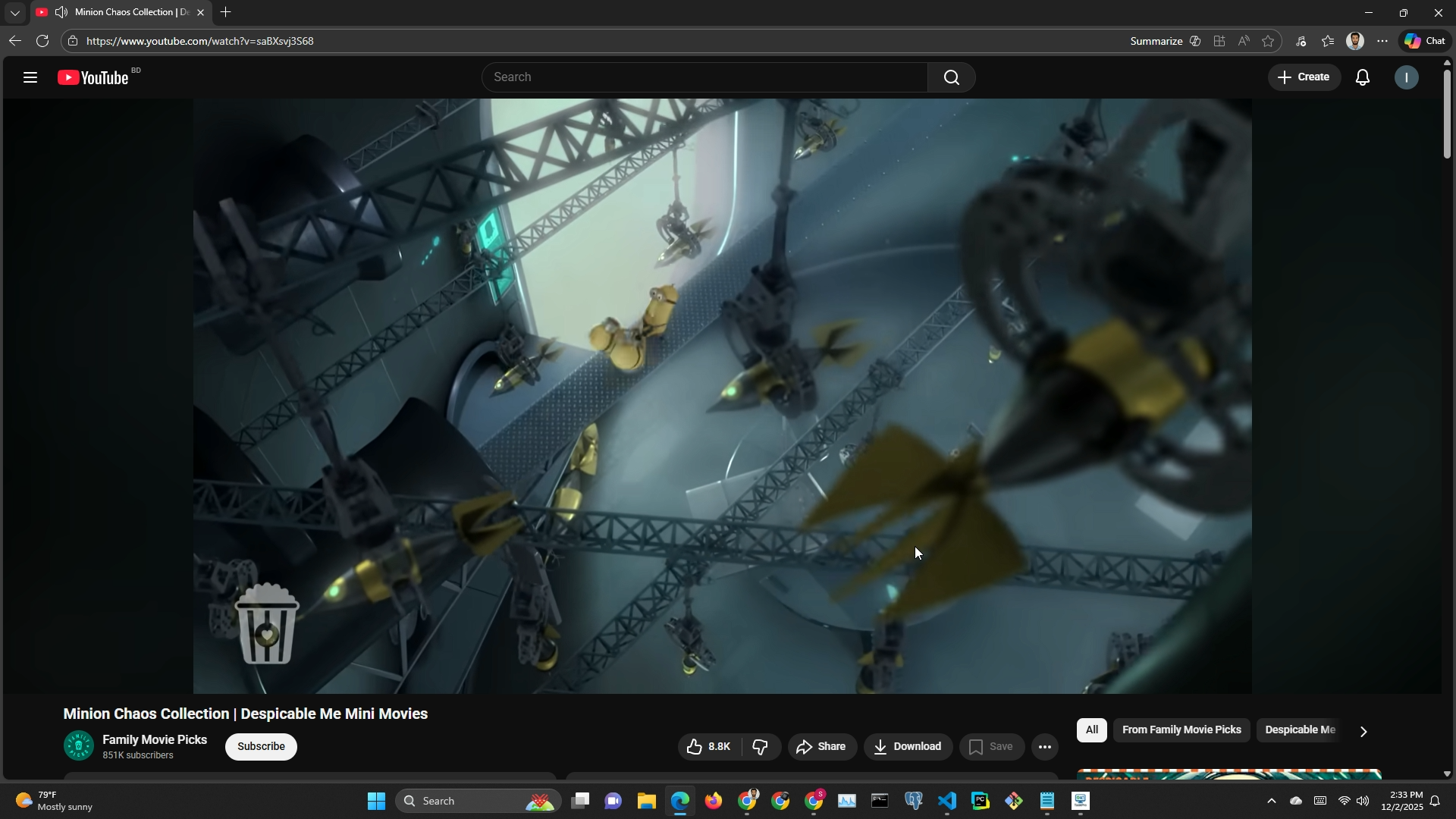Viewport: 1456px width, 819px height.
Task: Click the Create button
Action: coord(1304,77)
